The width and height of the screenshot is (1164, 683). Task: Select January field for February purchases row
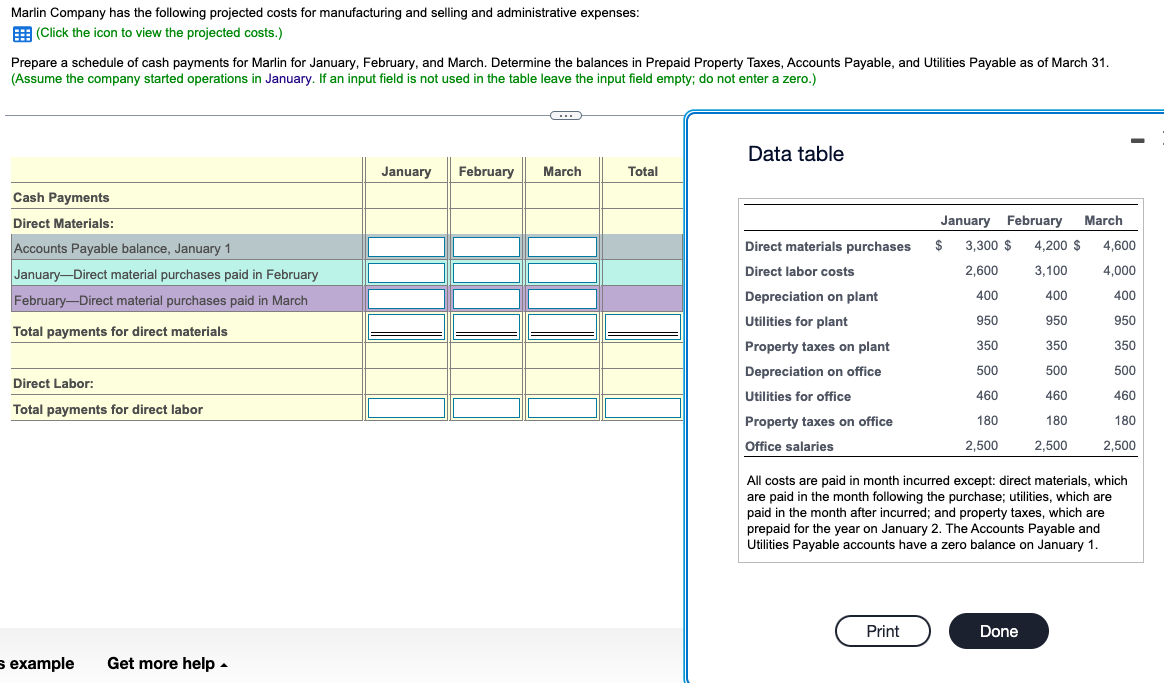click(x=406, y=299)
